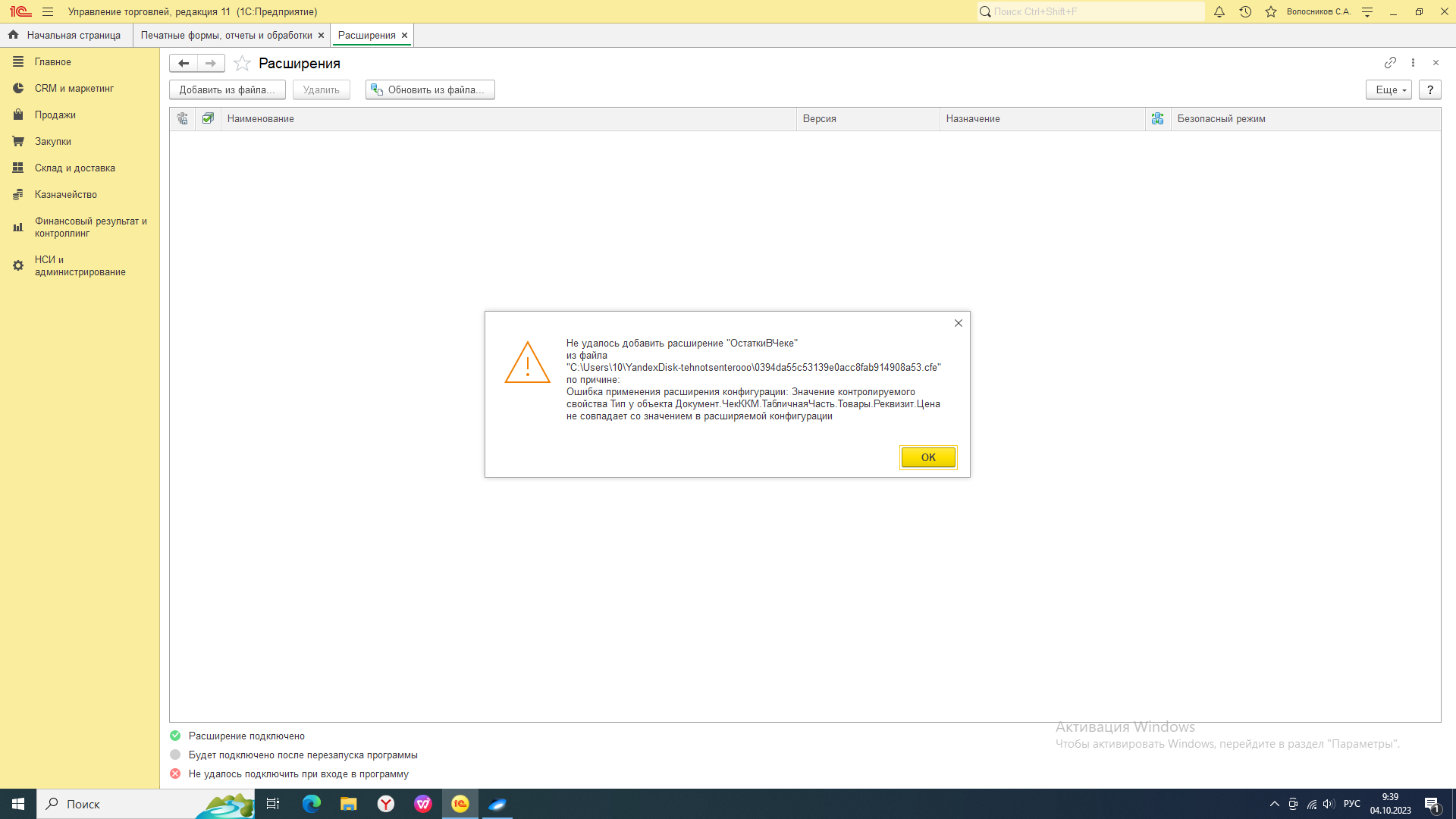Close the Расширения tab
The height and width of the screenshot is (819, 1456).
click(404, 35)
